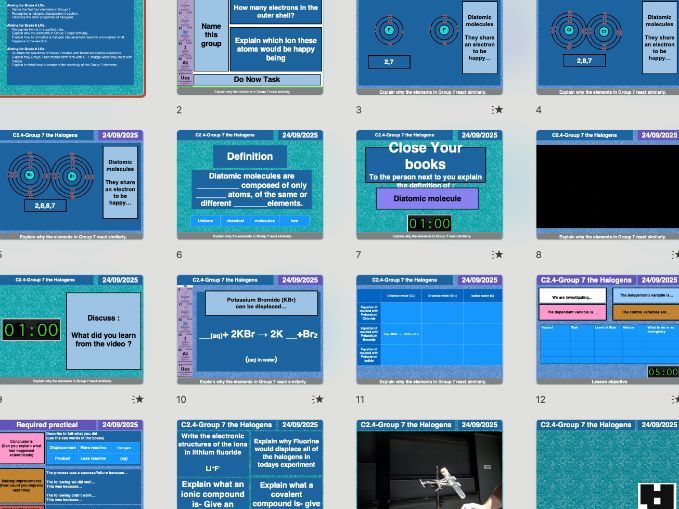The width and height of the screenshot is (679, 509).
Task: Select the lithium fluoride electronic structures slide
Action: click(x=250, y=465)
